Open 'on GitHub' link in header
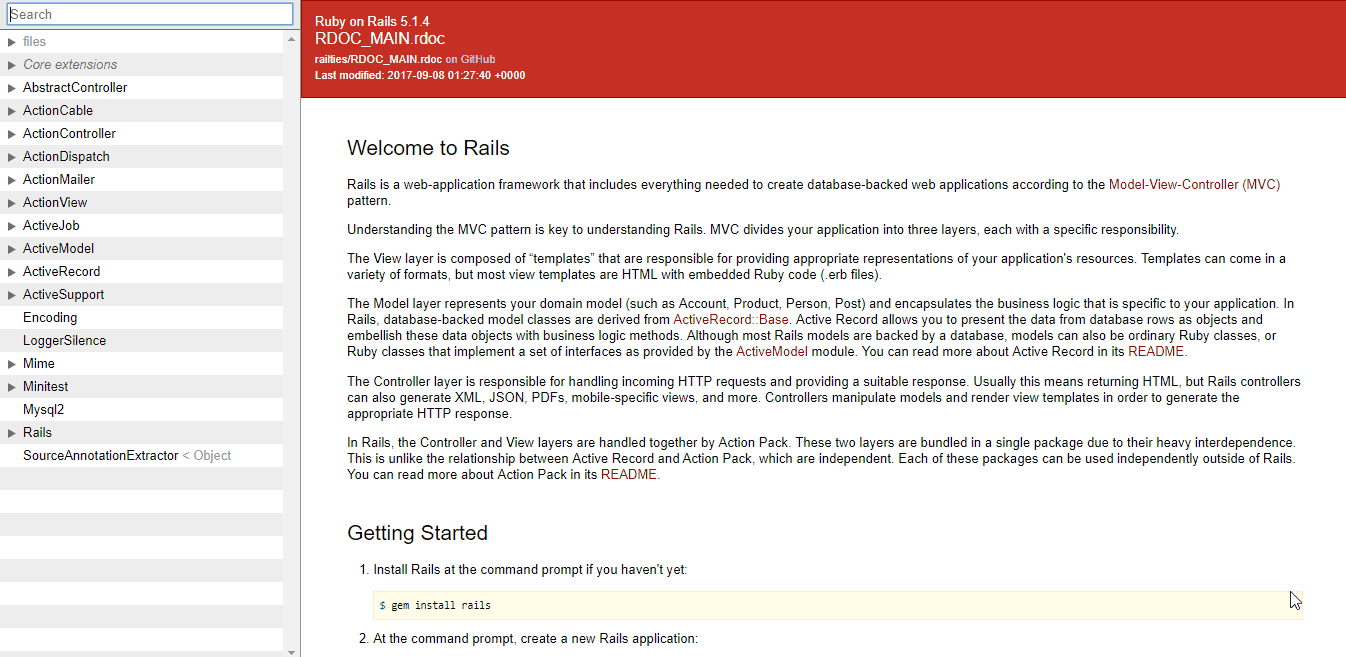 point(470,60)
